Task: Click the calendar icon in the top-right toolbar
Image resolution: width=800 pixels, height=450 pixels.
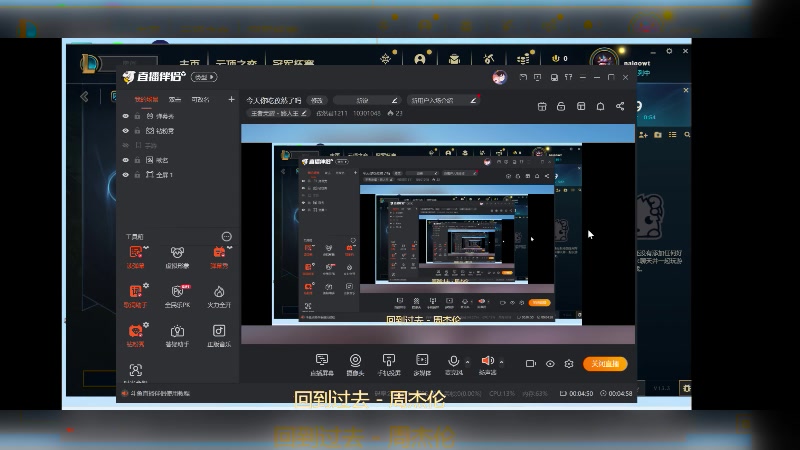Action: click(542, 106)
